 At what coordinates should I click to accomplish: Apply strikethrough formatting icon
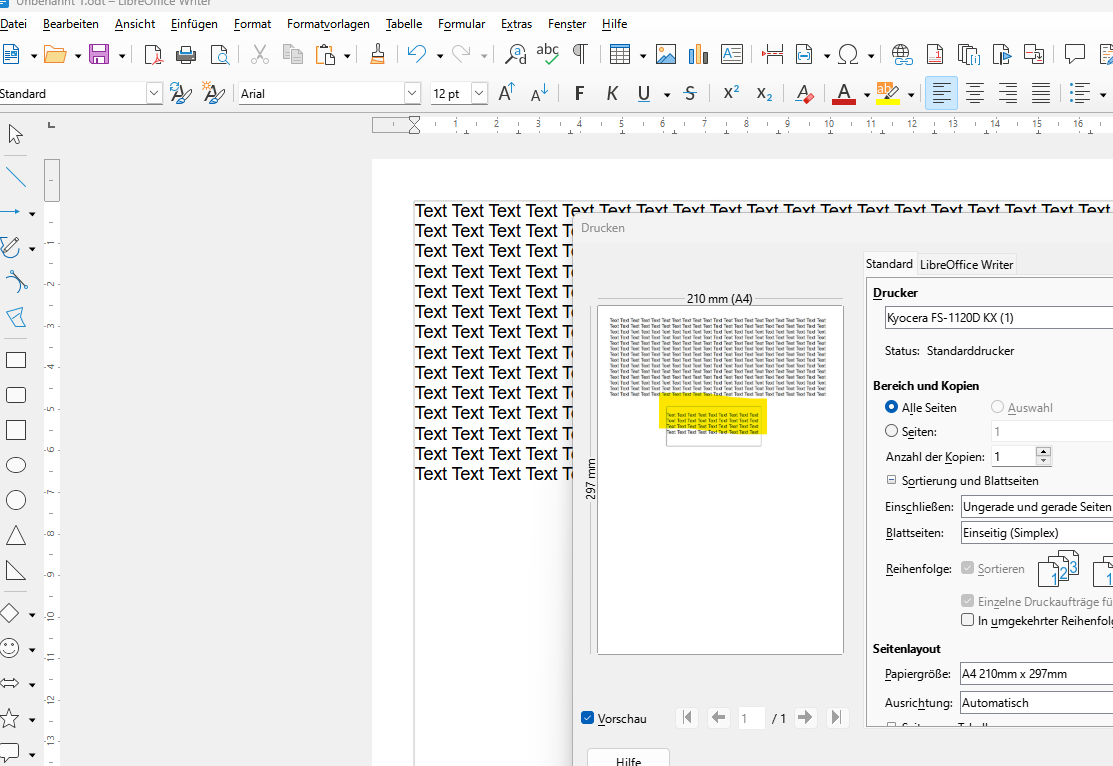tap(690, 93)
